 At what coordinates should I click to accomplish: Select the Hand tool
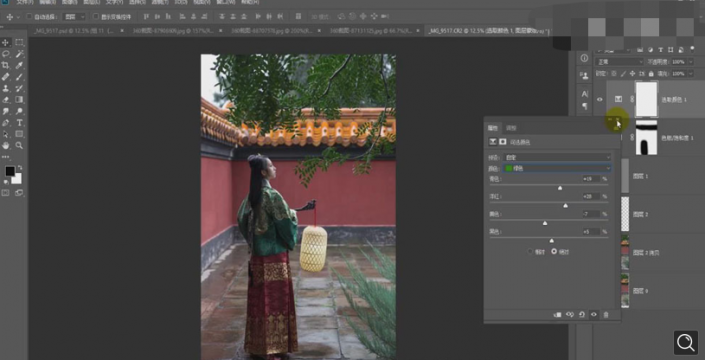(6, 146)
